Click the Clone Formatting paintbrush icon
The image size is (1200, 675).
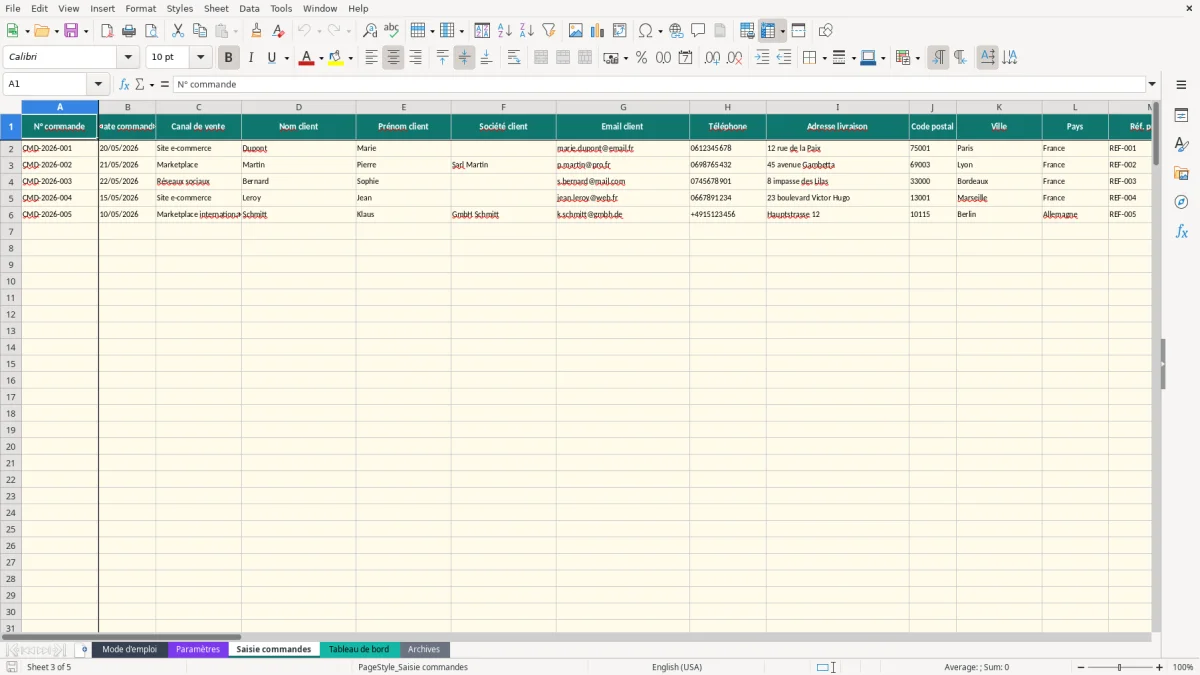[x=257, y=31]
